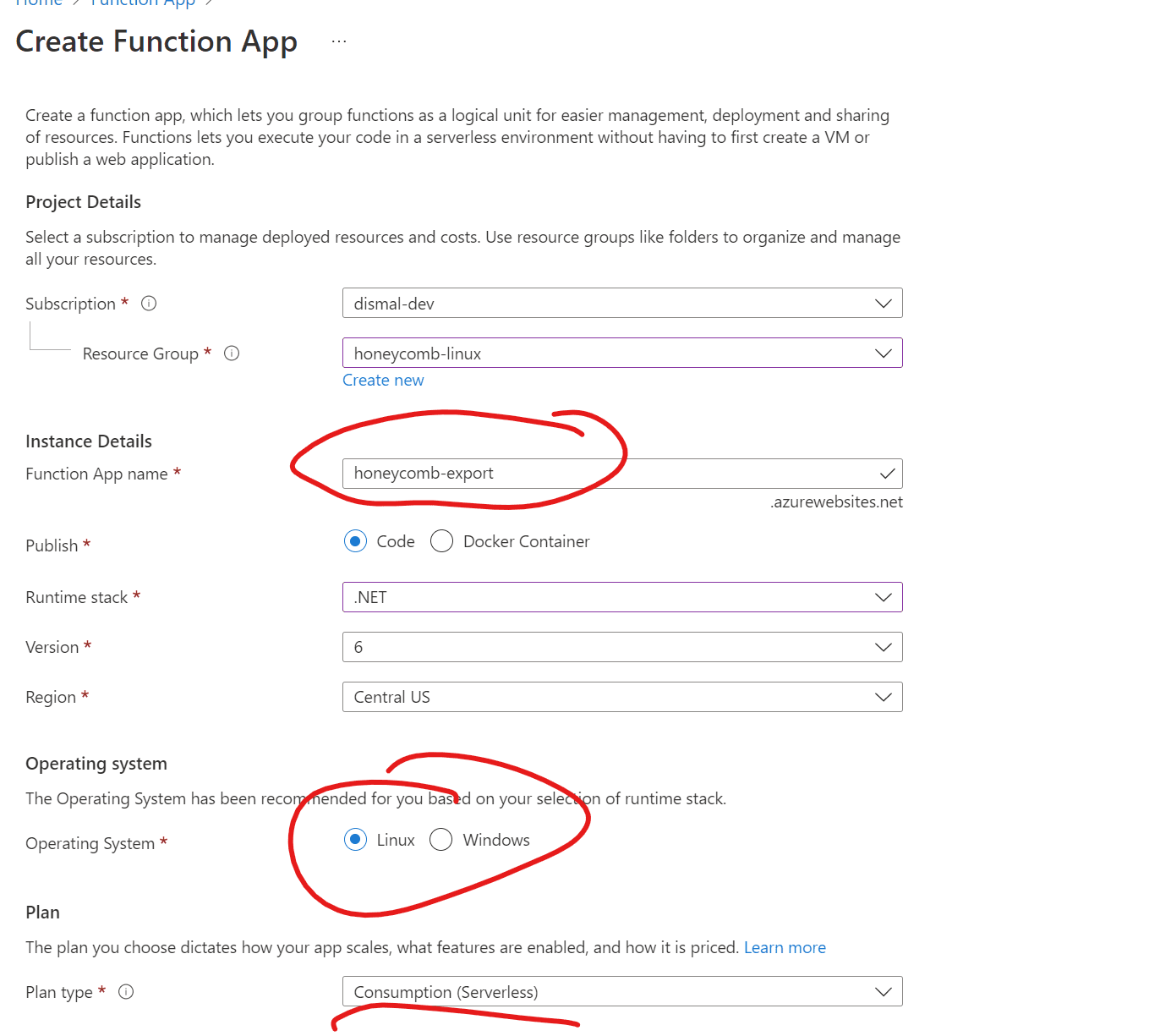This screenshot has height=1036, width=1160.
Task: Navigate to Function App breadcrumb
Action: click(142, 3)
